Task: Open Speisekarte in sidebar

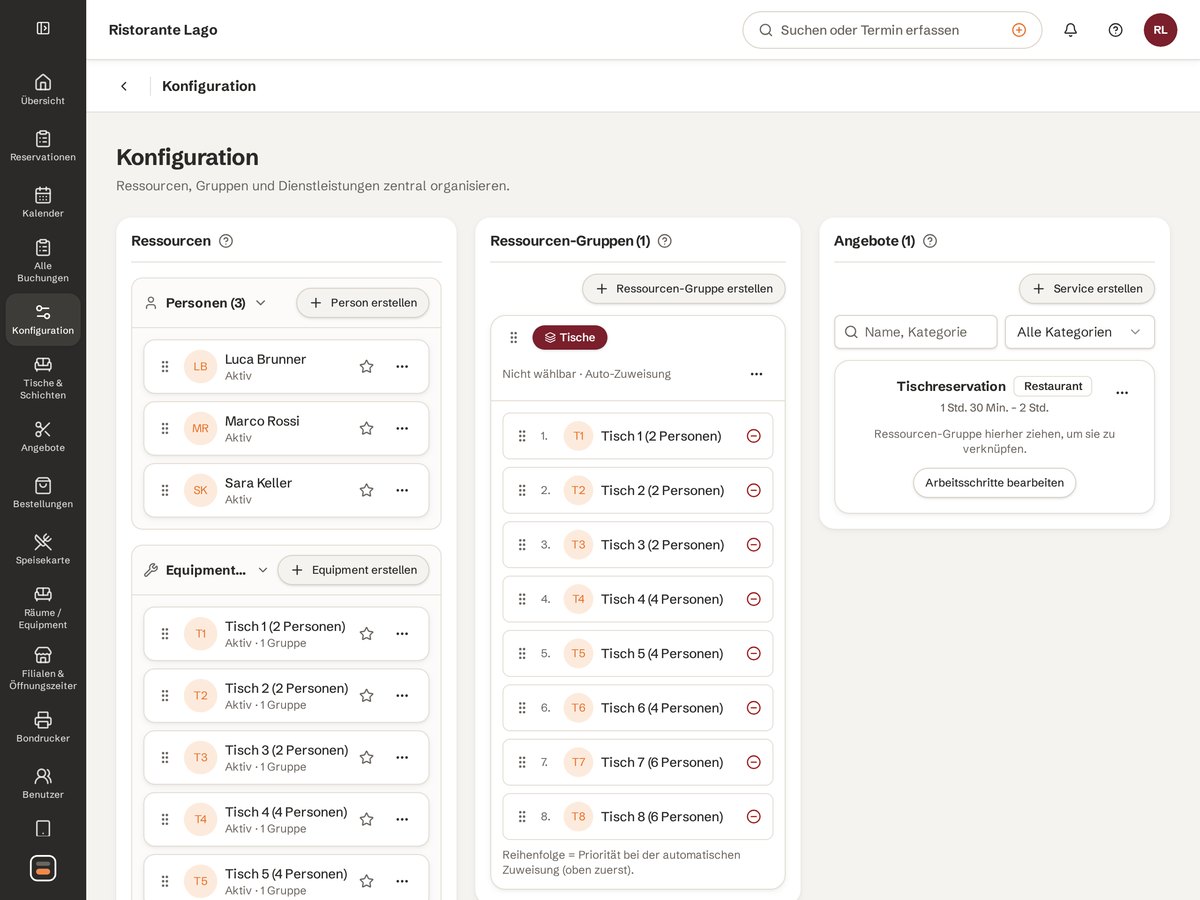Action: [x=43, y=548]
